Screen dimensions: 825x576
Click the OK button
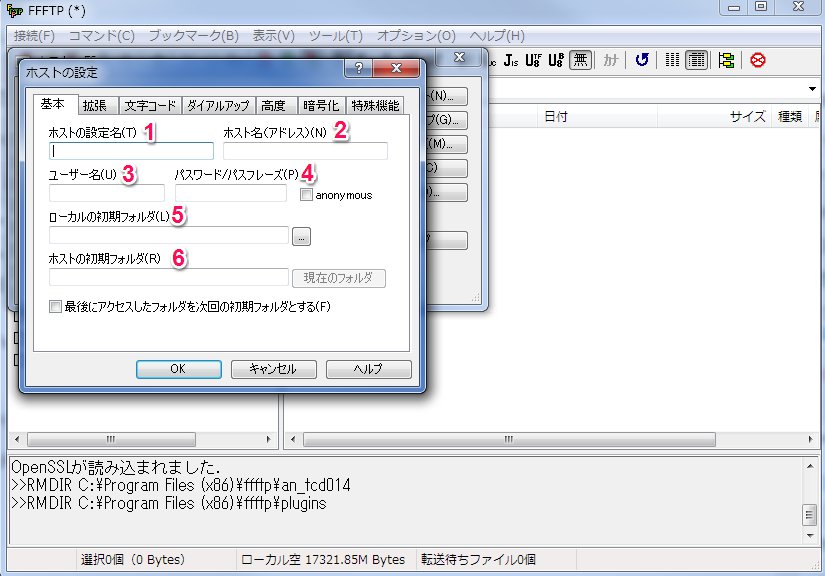click(178, 369)
